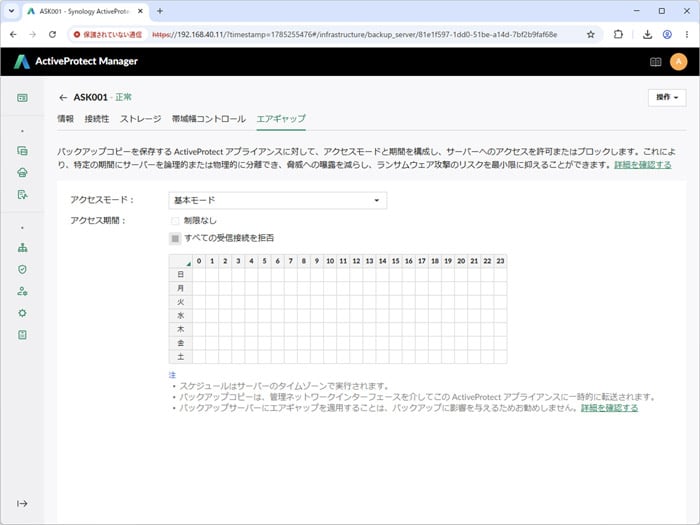Open the browser extensions icon
The image size is (700, 525).
pos(618,34)
